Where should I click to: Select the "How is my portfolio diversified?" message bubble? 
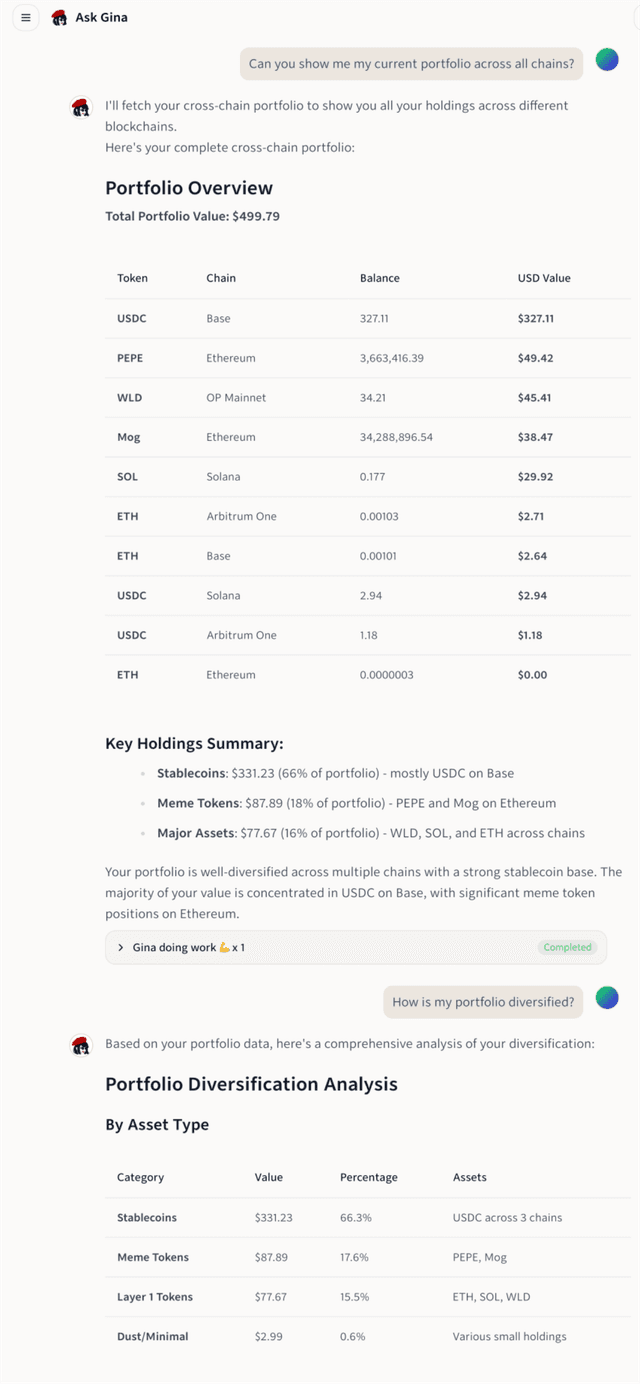[483, 1002]
